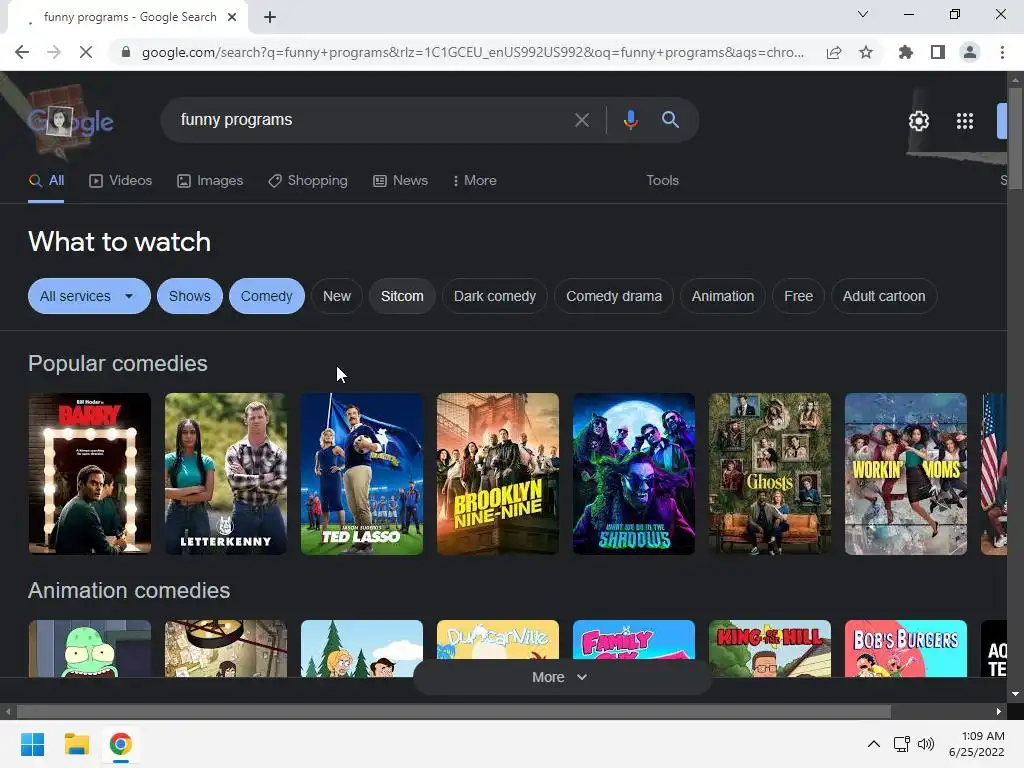This screenshot has height=768, width=1024.
Task: Open the Ghosts show poster
Action: (770, 474)
